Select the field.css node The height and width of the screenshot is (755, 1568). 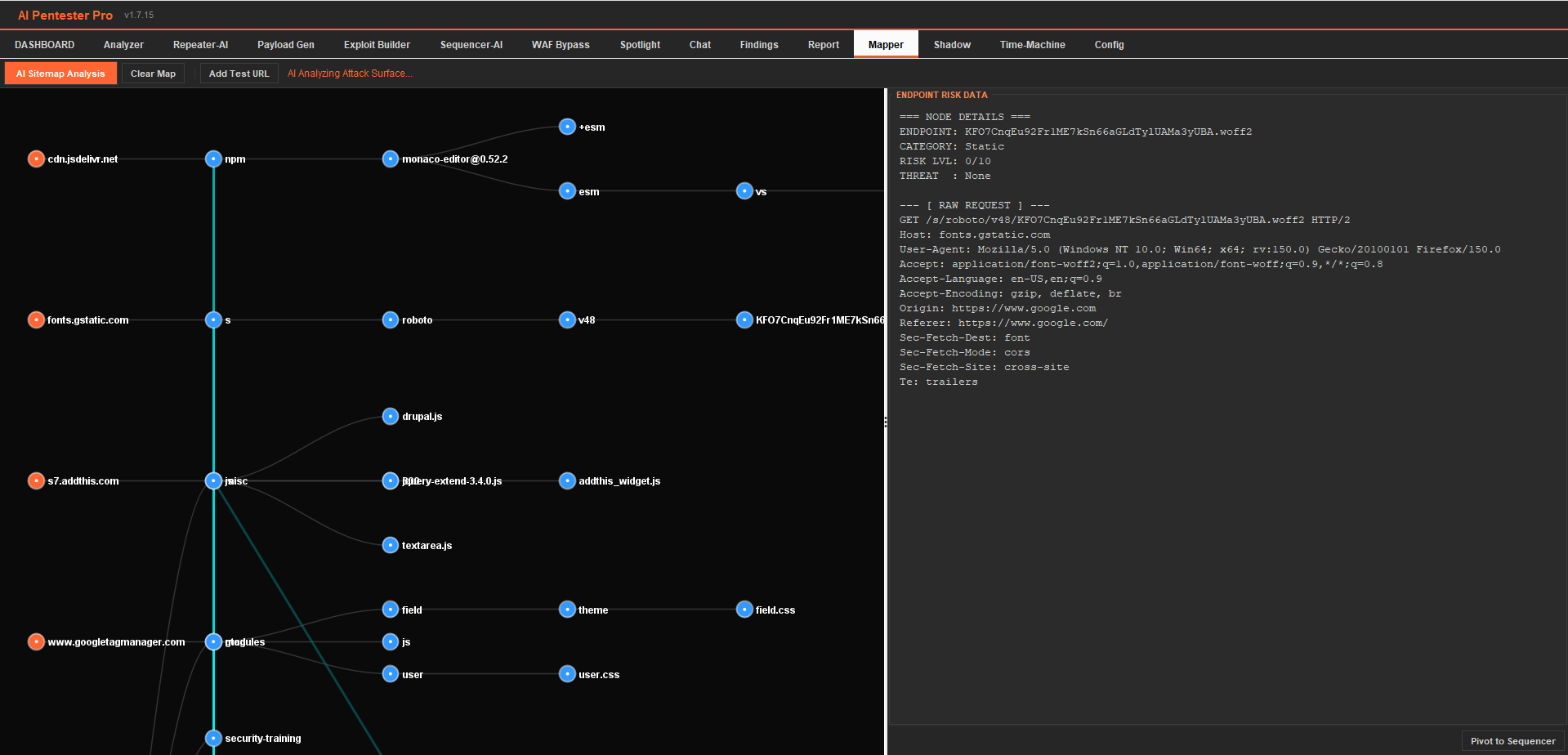[744, 610]
